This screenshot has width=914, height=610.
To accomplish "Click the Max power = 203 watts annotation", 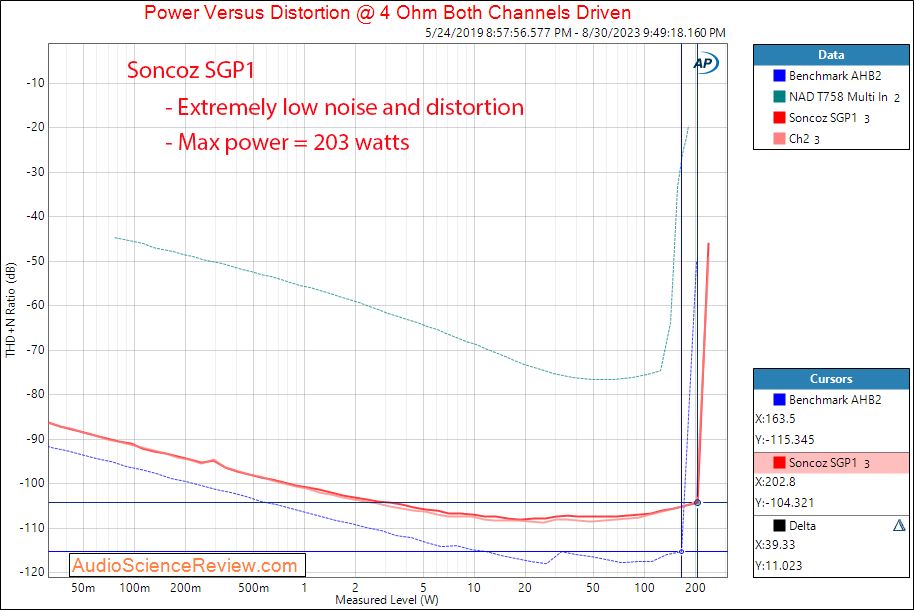I will tap(287, 142).
